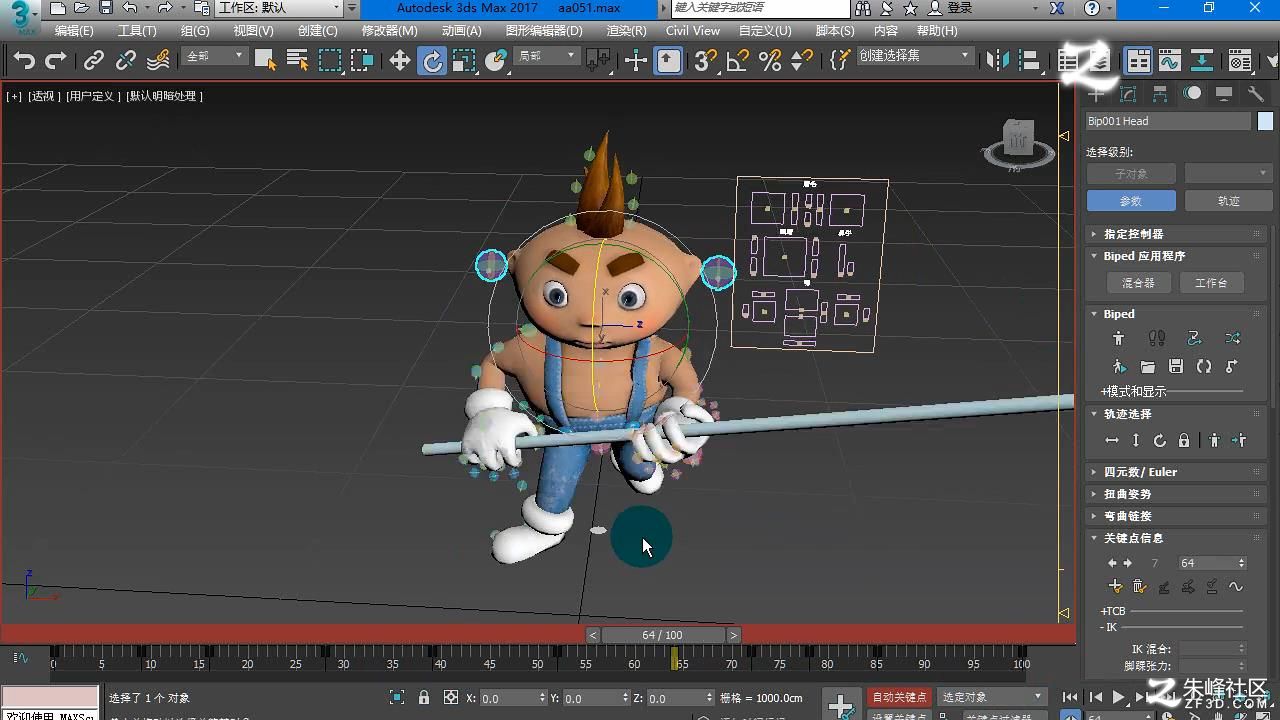Open the 修改器(M) menu
This screenshot has height=720, width=1280.
(389, 31)
